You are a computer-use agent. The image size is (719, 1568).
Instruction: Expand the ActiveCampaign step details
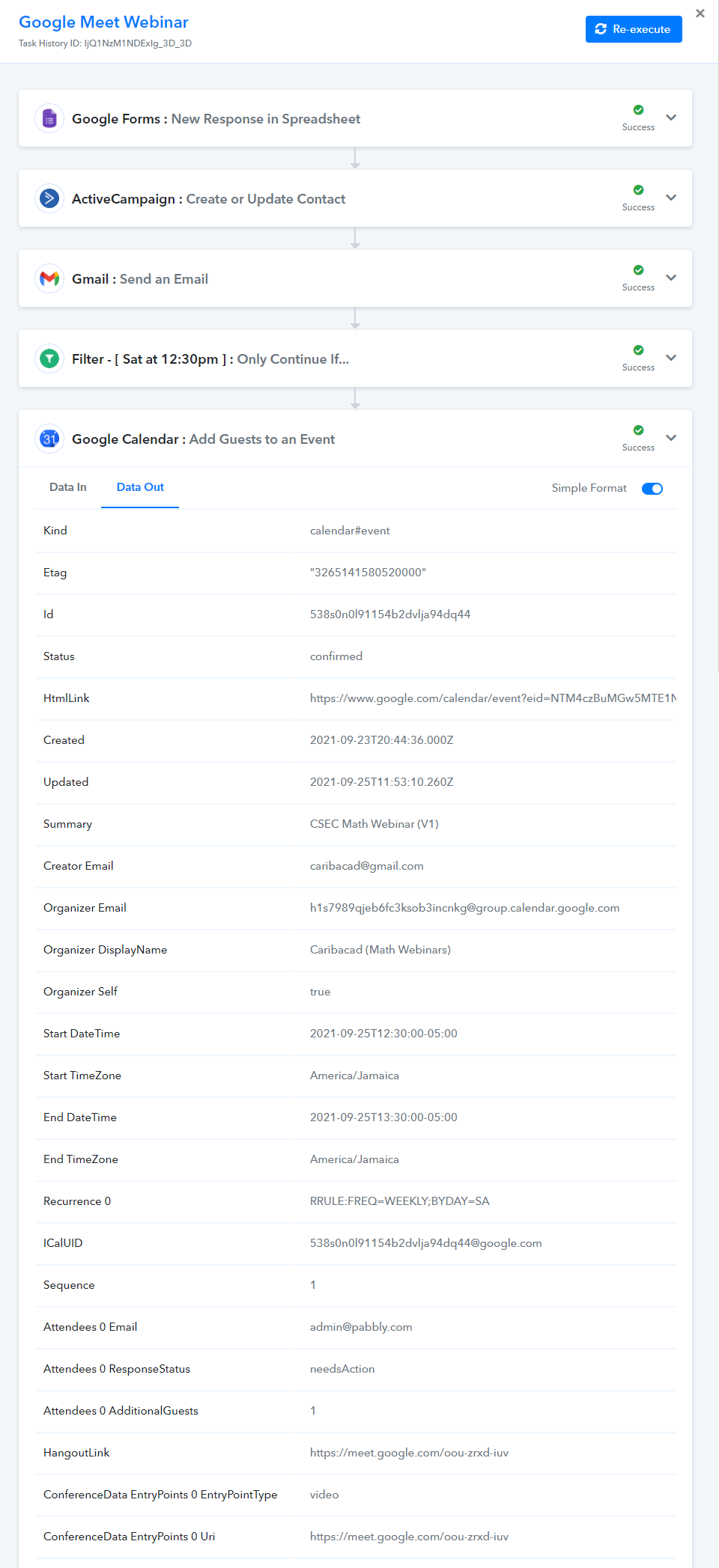[x=671, y=198]
